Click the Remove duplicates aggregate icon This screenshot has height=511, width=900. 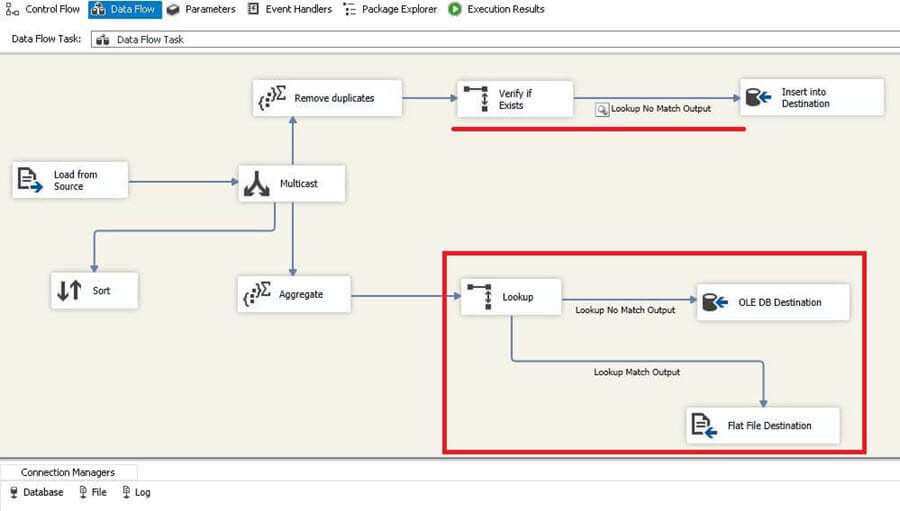[x=272, y=98]
